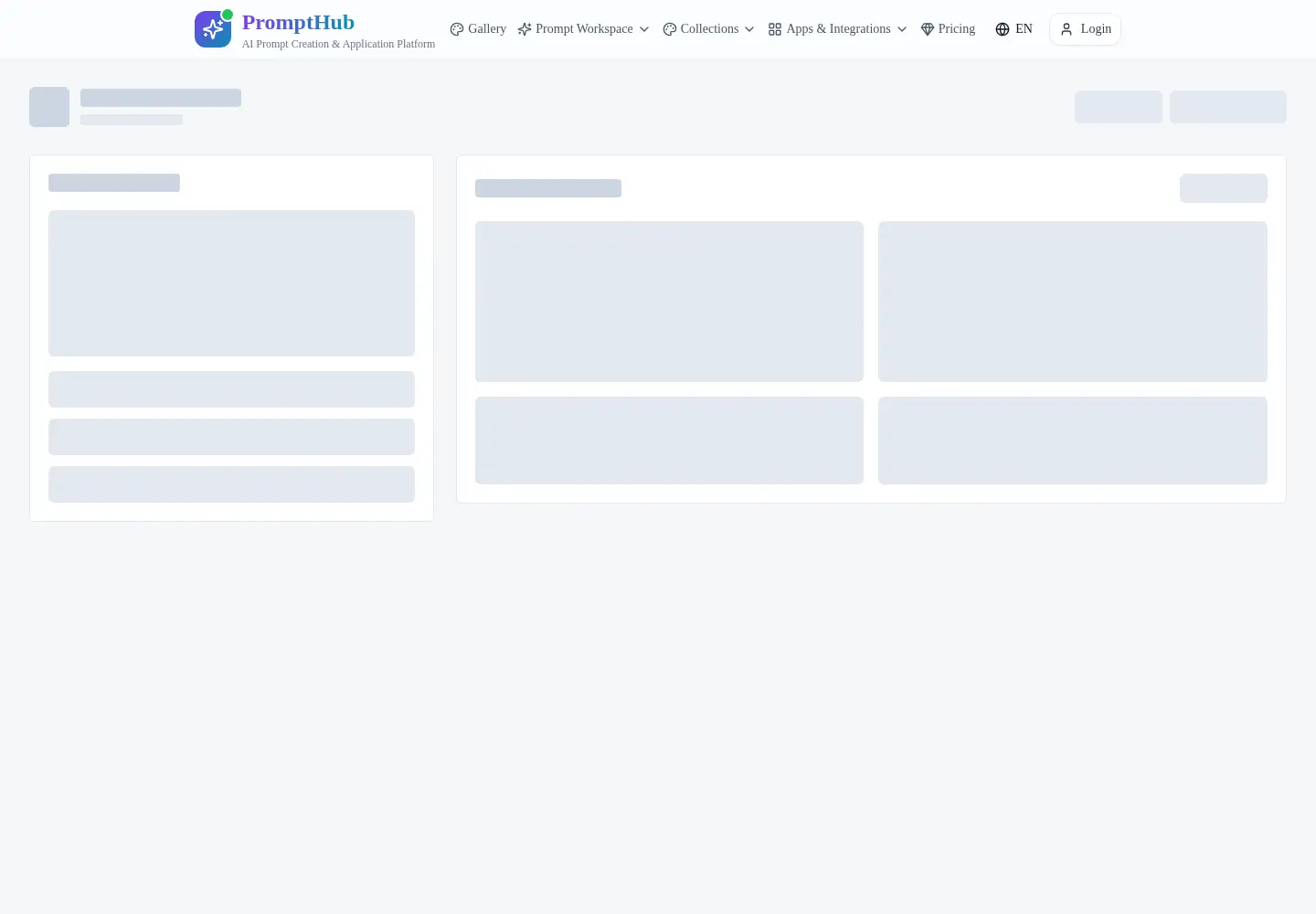Select the "Prompt Workspace" menu label

coord(584,29)
